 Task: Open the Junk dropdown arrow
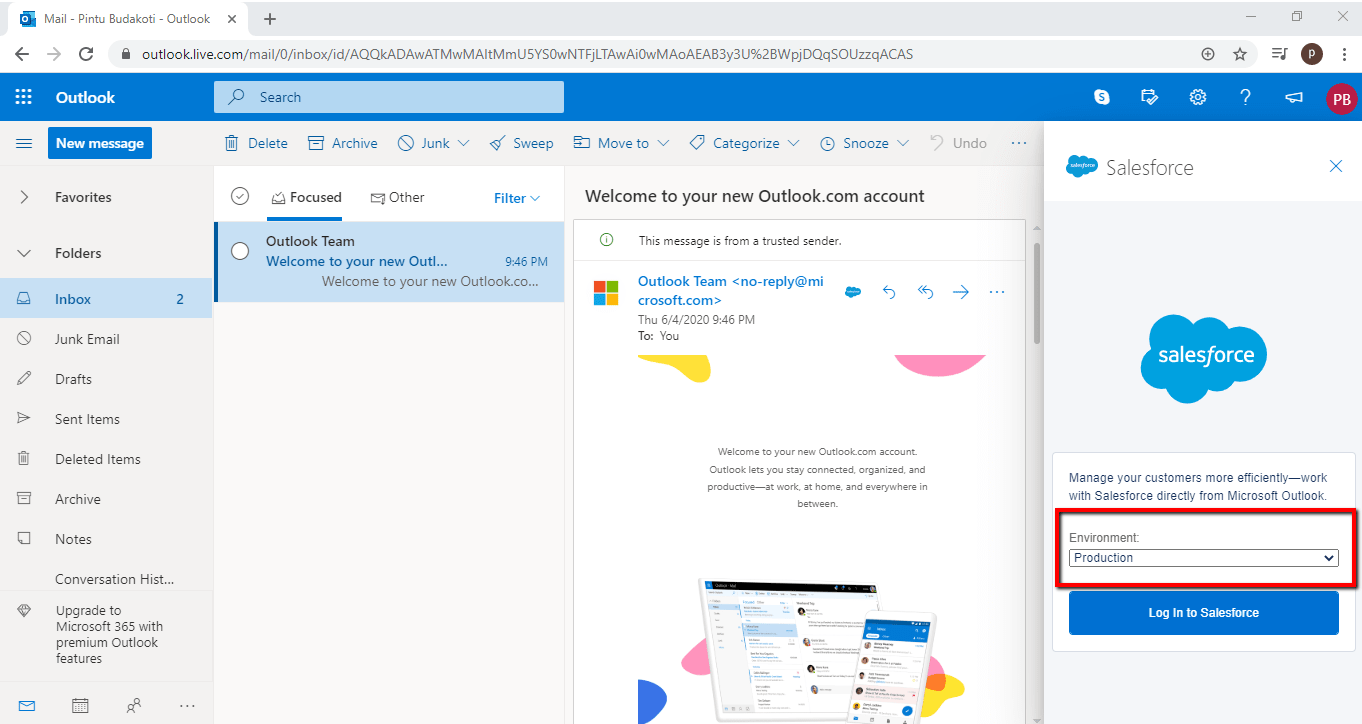pos(463,143)
